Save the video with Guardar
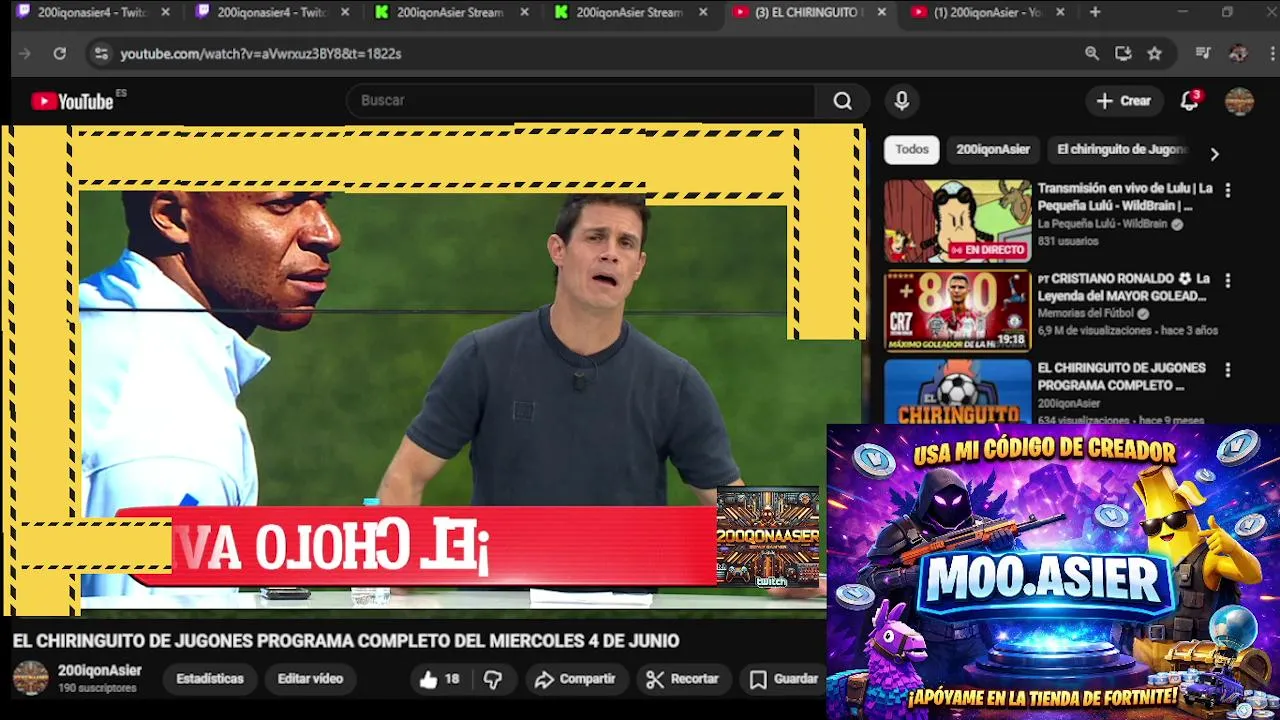Screen dimensions: 1280x720 (x=785, y=679)
